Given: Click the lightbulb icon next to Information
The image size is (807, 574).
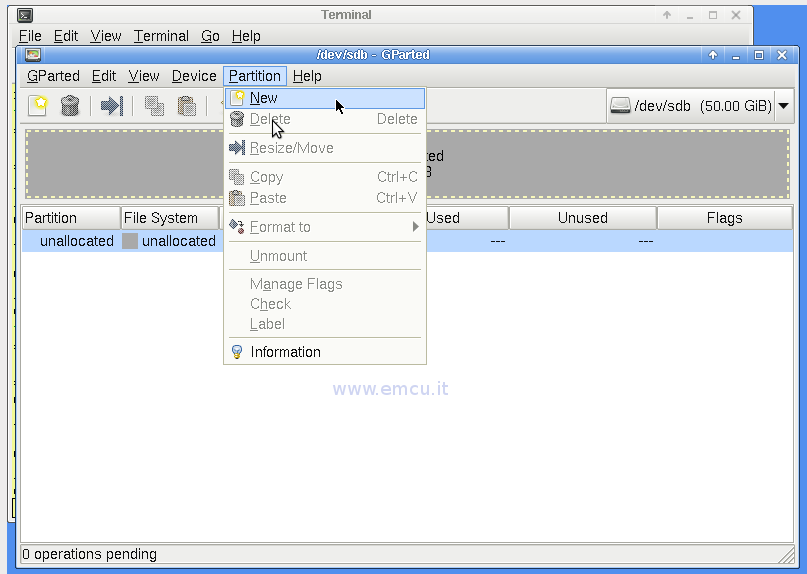Looking at the screenshot, I should click(237, 352).
